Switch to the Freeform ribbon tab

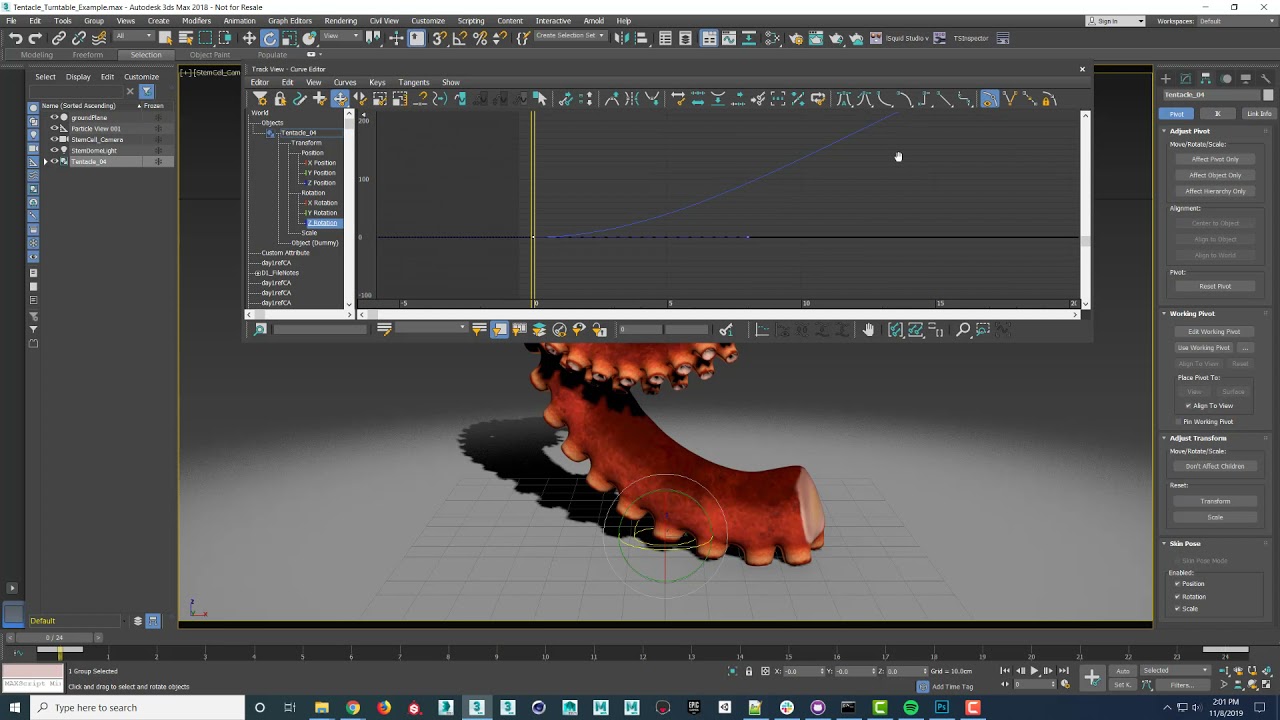[x=87, y=55]
